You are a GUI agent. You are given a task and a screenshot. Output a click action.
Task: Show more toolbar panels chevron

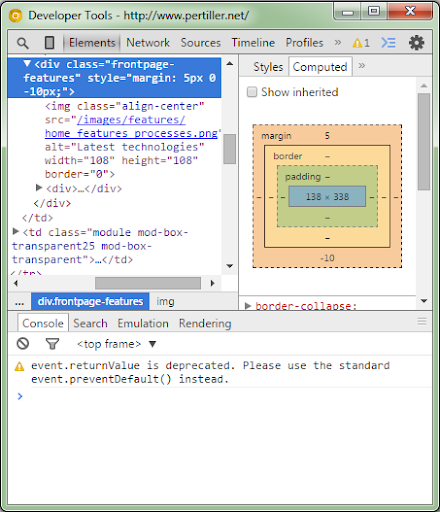tap(338, 42)
